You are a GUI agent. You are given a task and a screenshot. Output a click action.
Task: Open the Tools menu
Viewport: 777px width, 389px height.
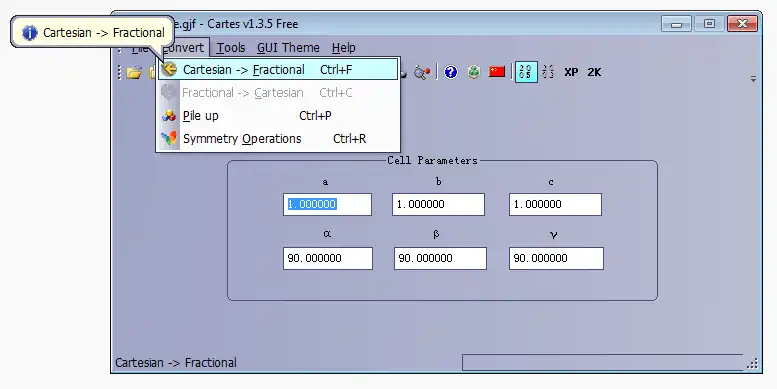[231, 48]
